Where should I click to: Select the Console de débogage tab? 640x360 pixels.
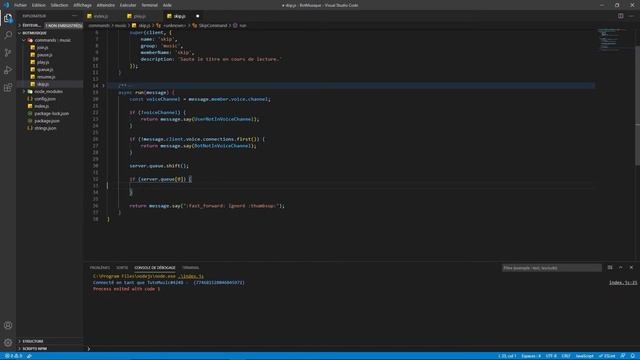pos(155,268)
